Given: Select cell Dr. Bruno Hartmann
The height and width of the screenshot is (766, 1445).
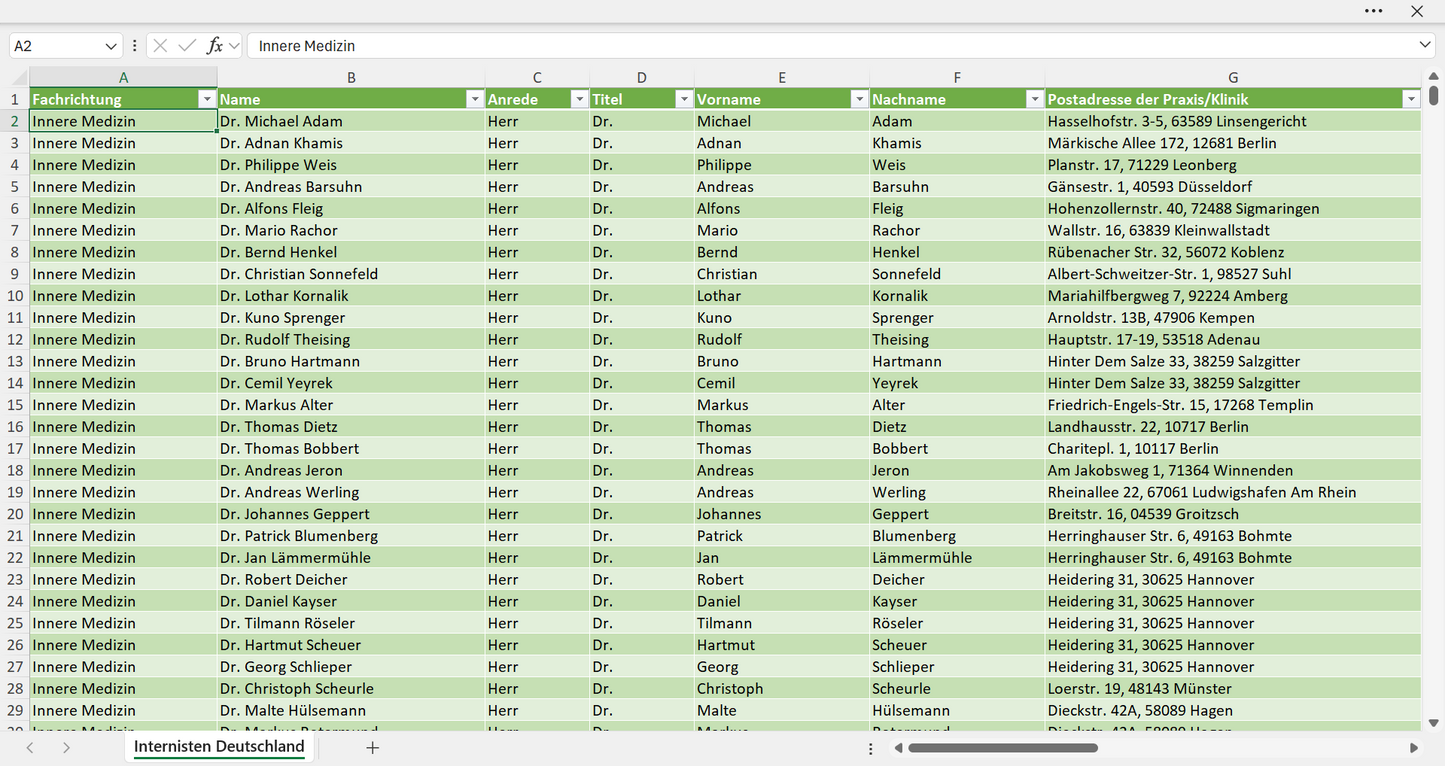Looking at the screenshot, I should pos(351,361).
